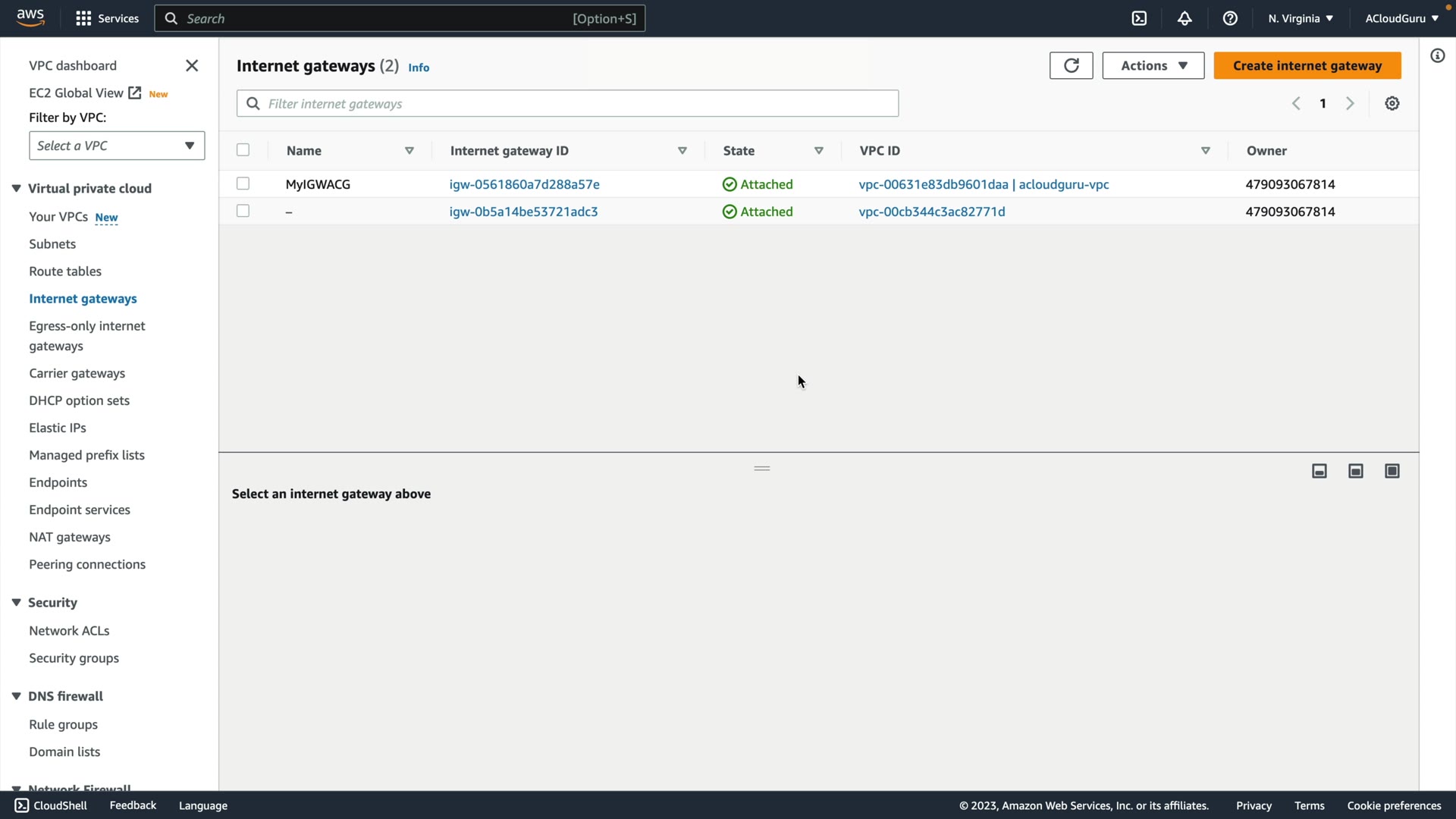Open the igw-0561860a7d288a57e gateway link
The width and height of the screenshot is (1456, 819).
click(524, 184)
